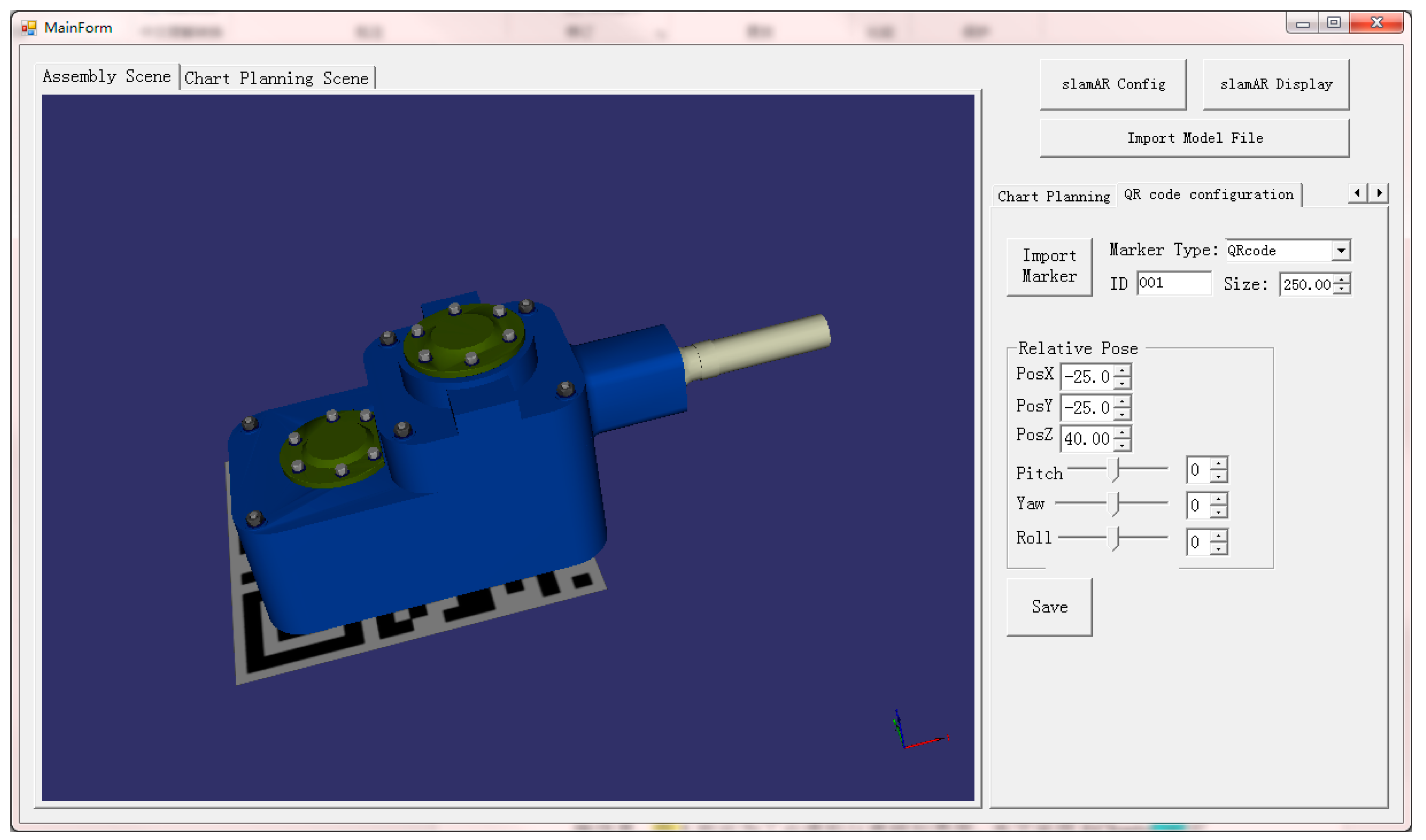Decrease PosY with down spinner arrow
The height and width of the screenshot is (840, 1426).
click(1122, 414)
